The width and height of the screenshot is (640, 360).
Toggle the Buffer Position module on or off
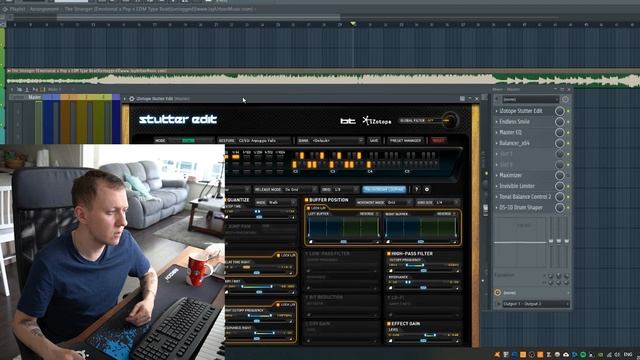pos(307,200)
